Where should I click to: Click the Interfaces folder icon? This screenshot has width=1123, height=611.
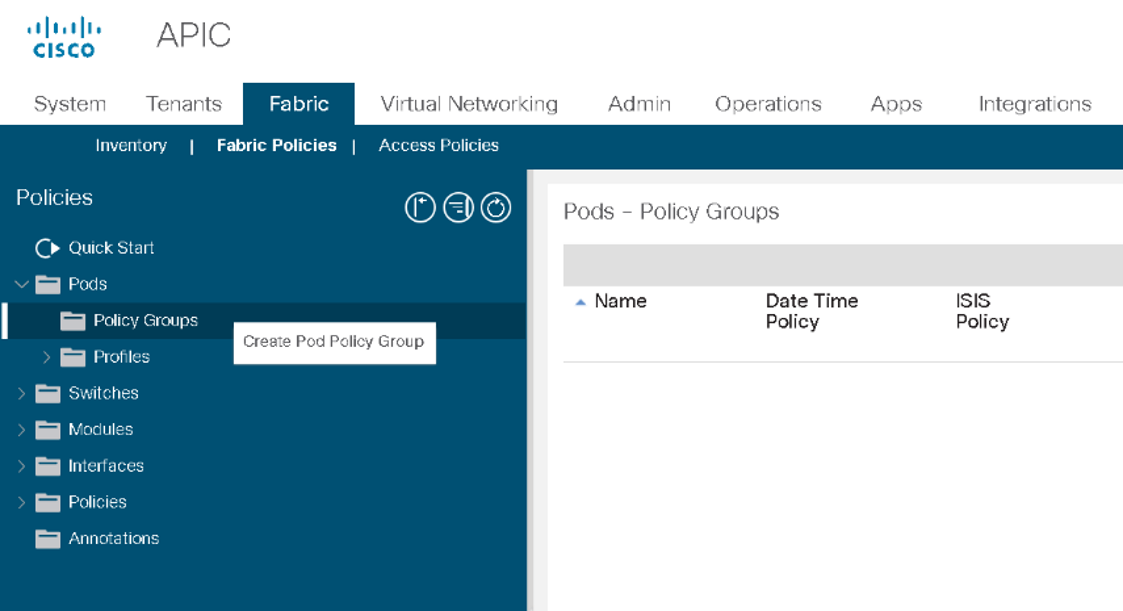coord(48,466)
